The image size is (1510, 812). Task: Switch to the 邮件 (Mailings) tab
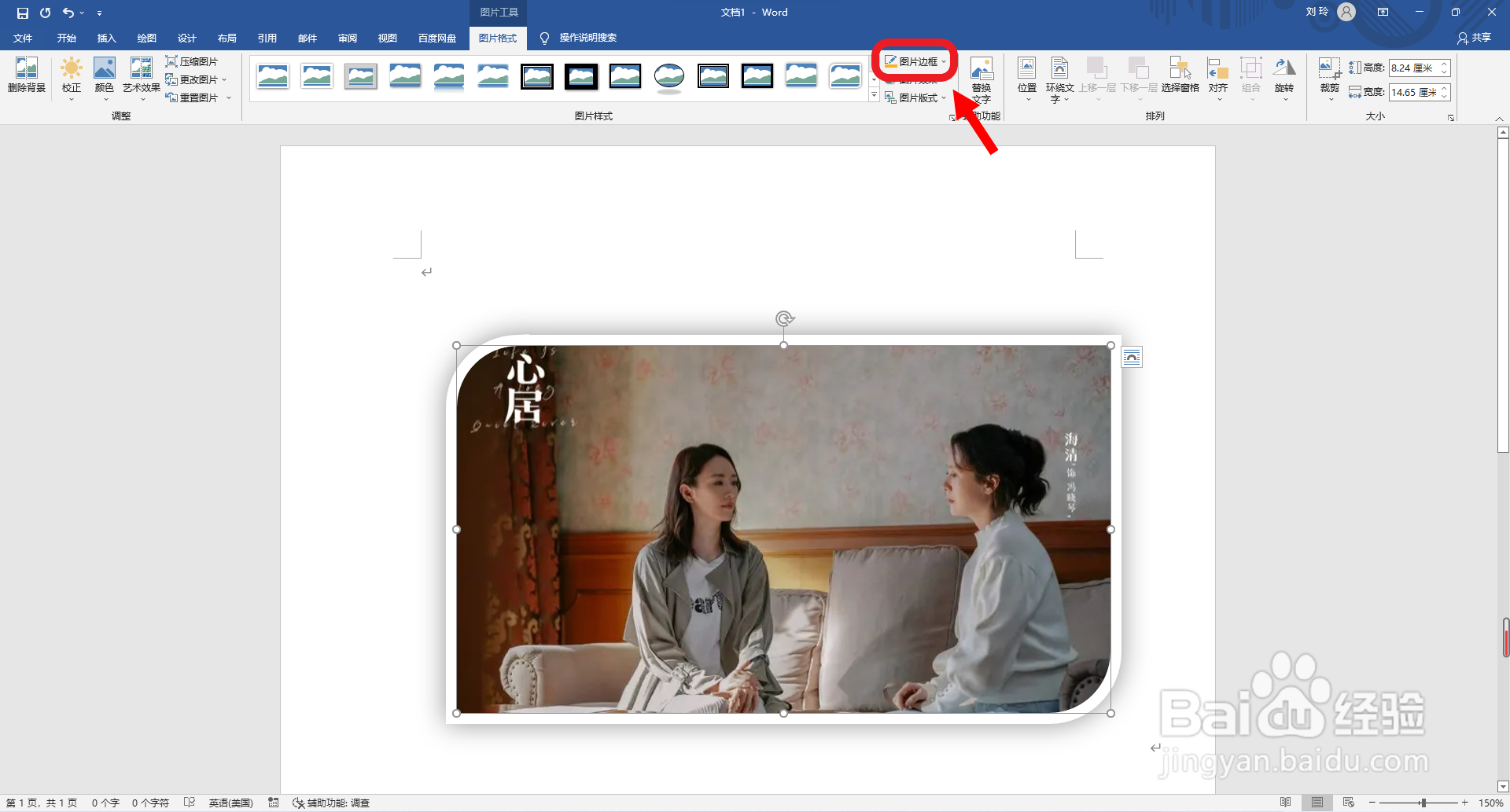(x=307, y=38)
